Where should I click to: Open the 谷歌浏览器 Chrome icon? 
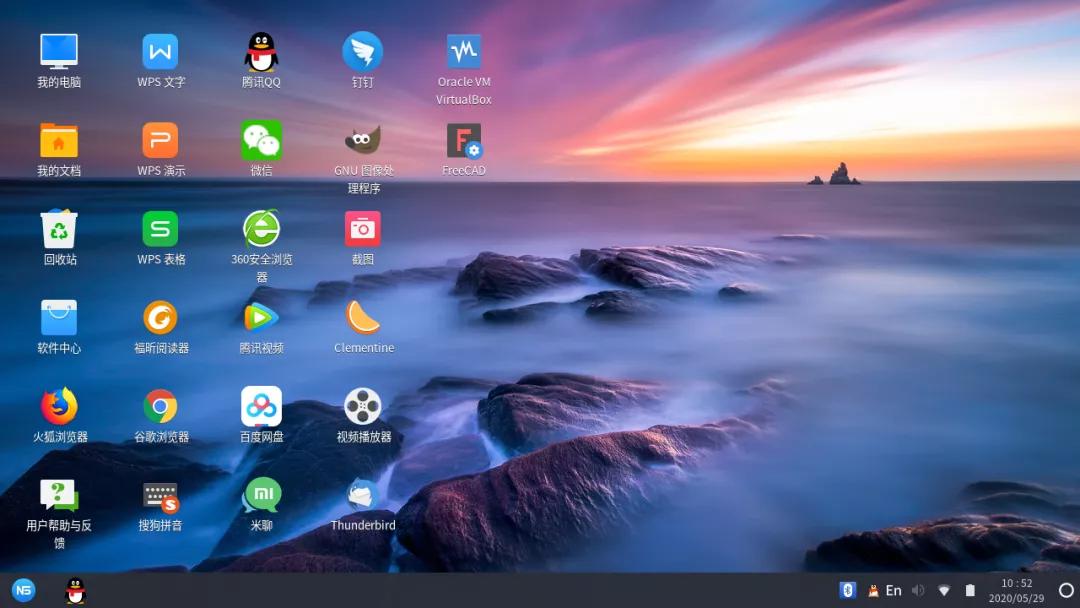coord(160,406)
